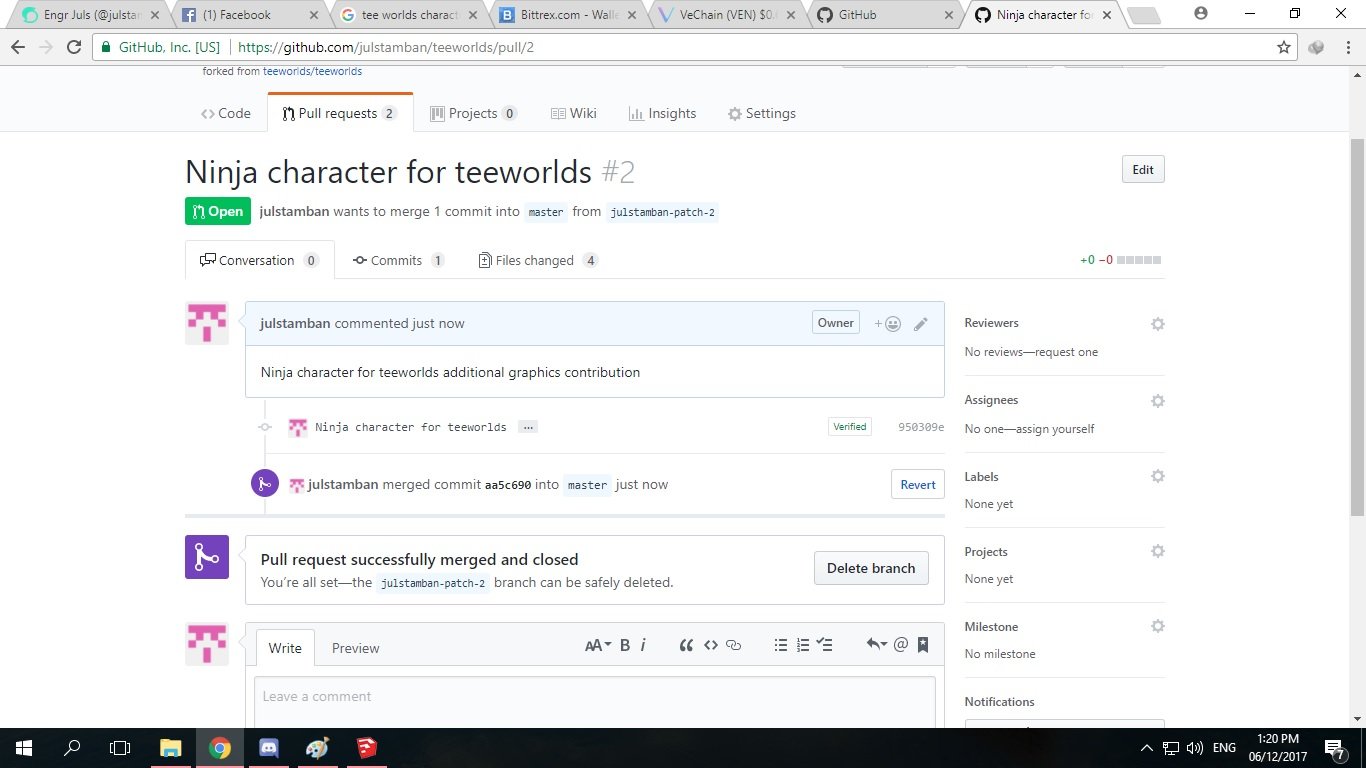Open the teeworlds/teeworlds fork source link

point(312,71)
